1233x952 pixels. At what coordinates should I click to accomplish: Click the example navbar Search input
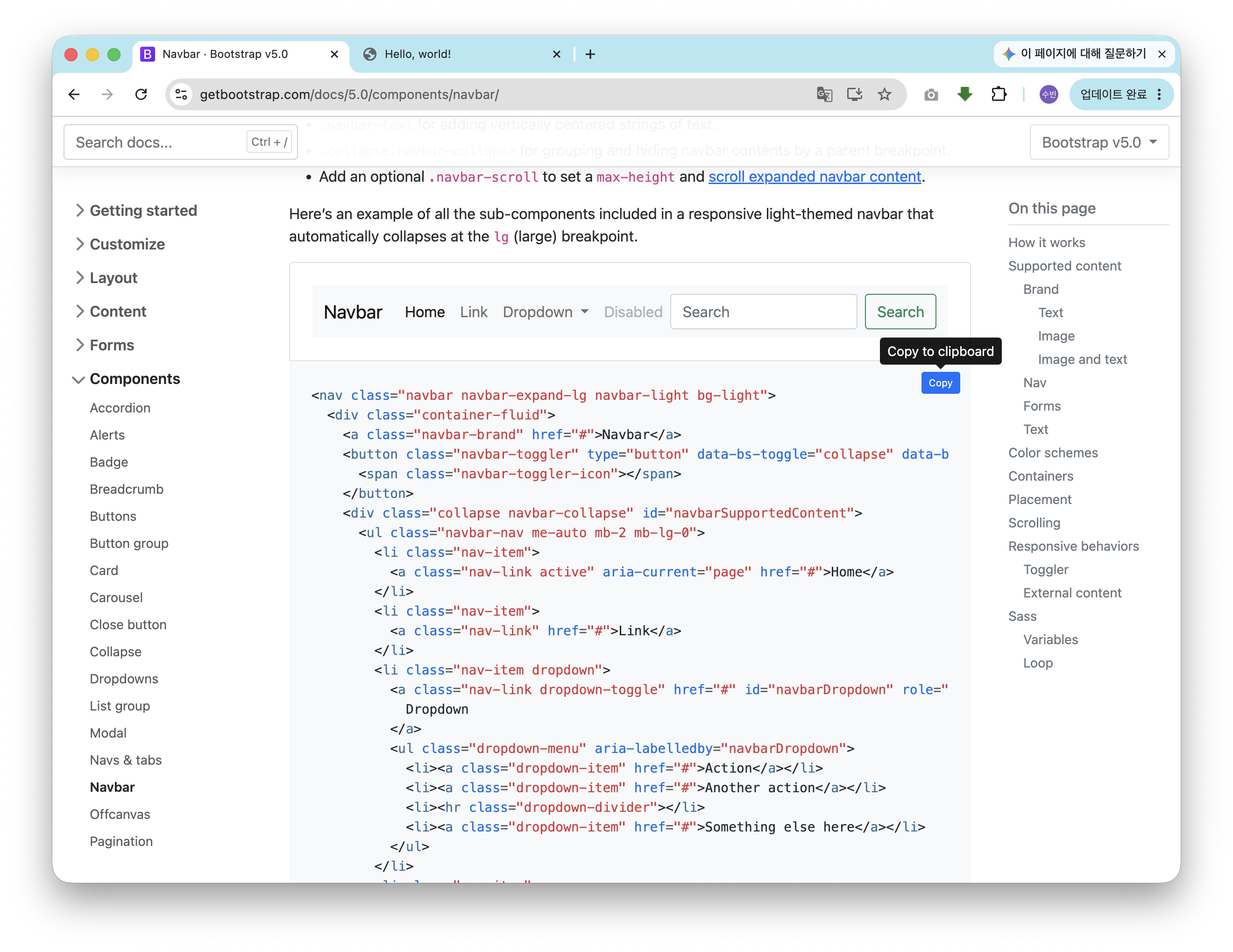point(763,312)
